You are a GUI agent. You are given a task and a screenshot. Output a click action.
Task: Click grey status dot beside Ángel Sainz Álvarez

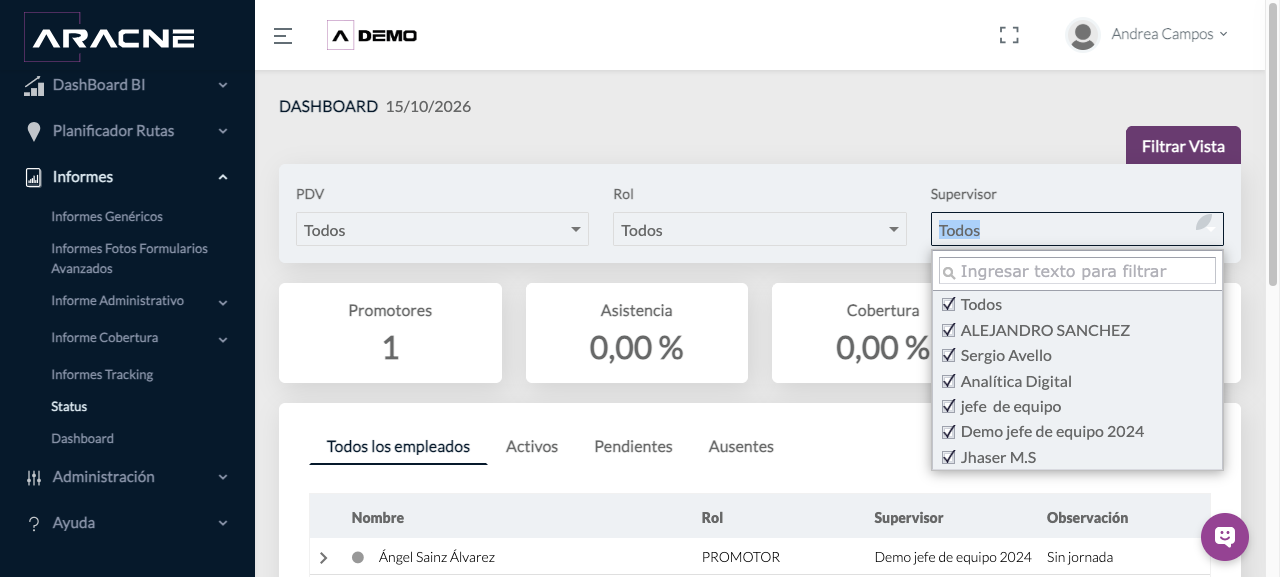pos(358,557)
